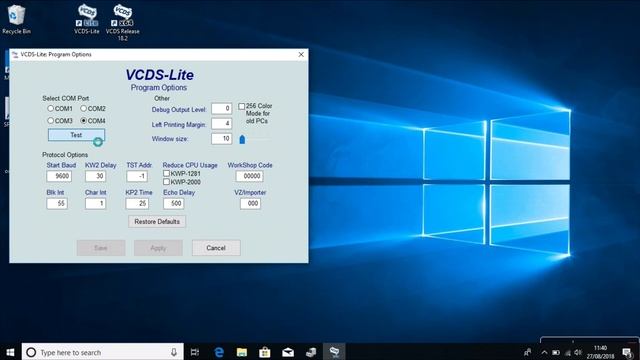
Task: Click the 'Type here to search' taskbar box
Action: (102, 352)
